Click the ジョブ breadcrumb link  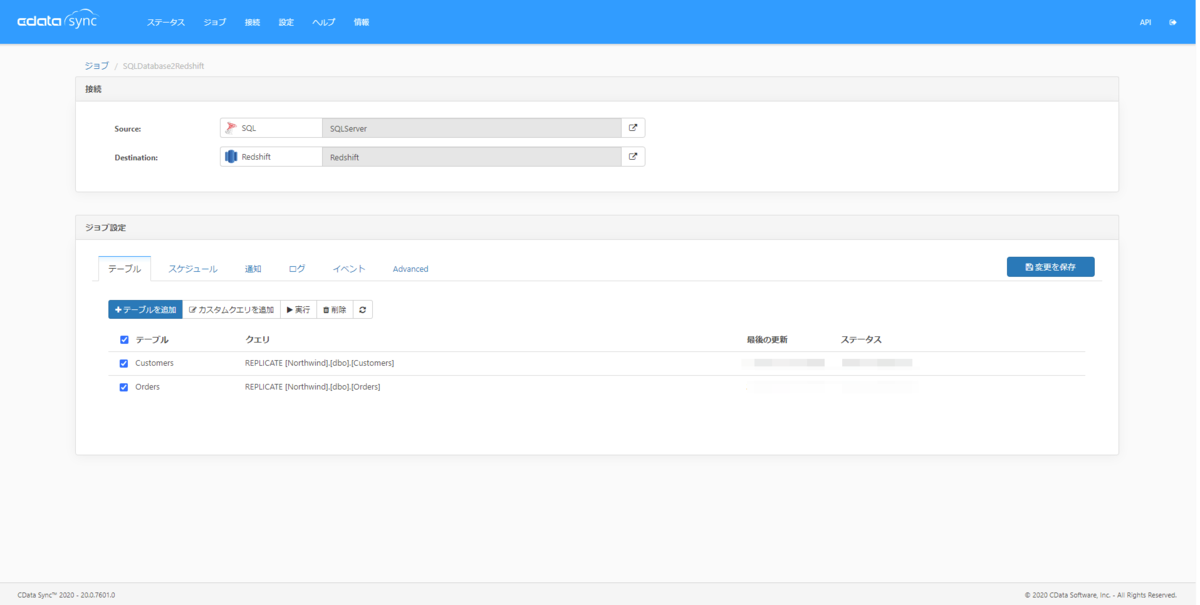pyautogui.click(x=96, y=66)
